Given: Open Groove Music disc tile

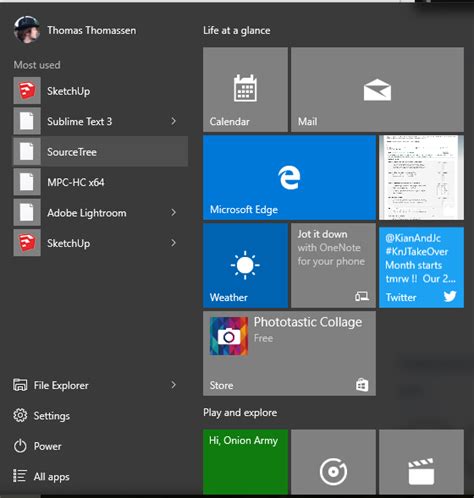Looking at the screenshot, I should 333,462.
